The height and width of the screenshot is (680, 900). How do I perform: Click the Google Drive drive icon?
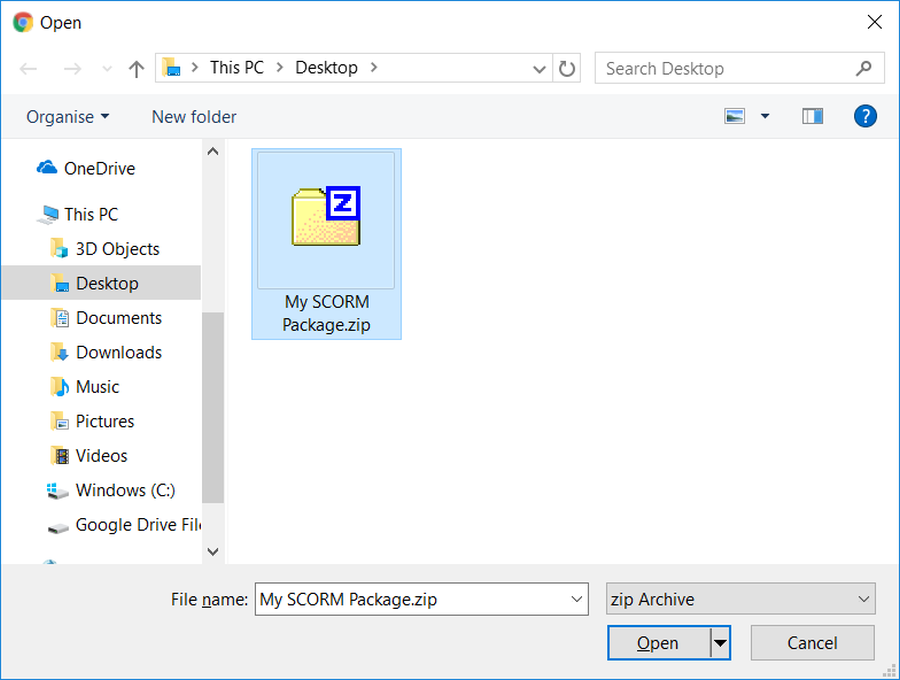(57, 528)
